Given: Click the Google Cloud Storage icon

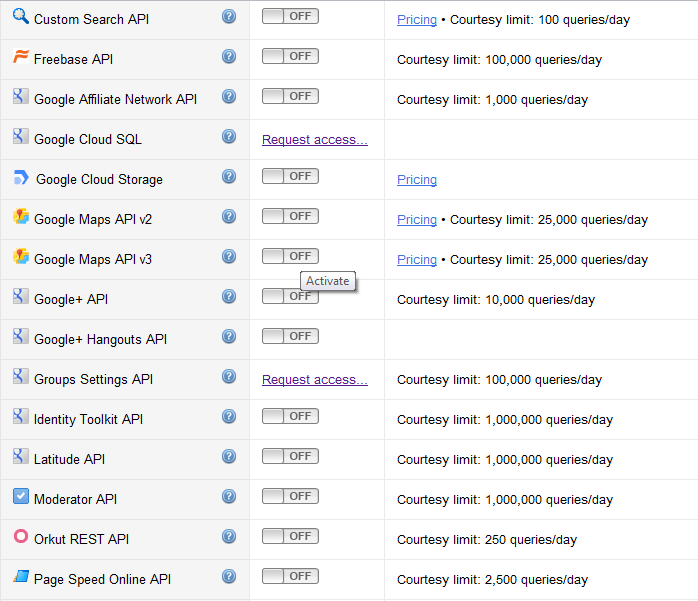Looking at the screenshot, I should click(x=21, y=177).
